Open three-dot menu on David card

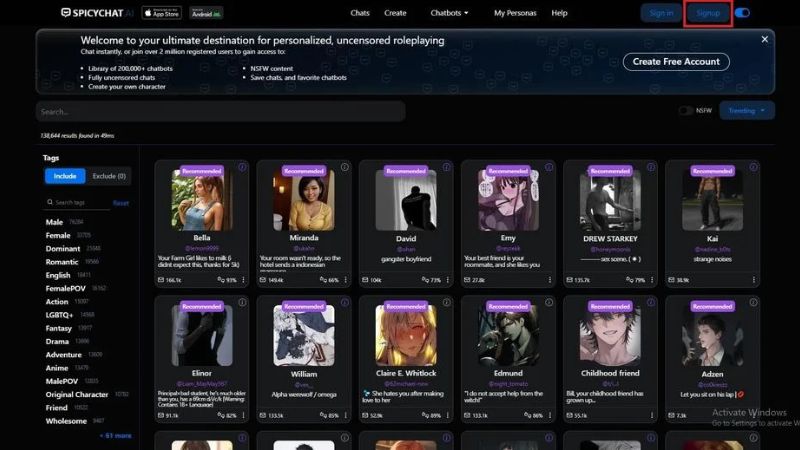click(447, 280)
